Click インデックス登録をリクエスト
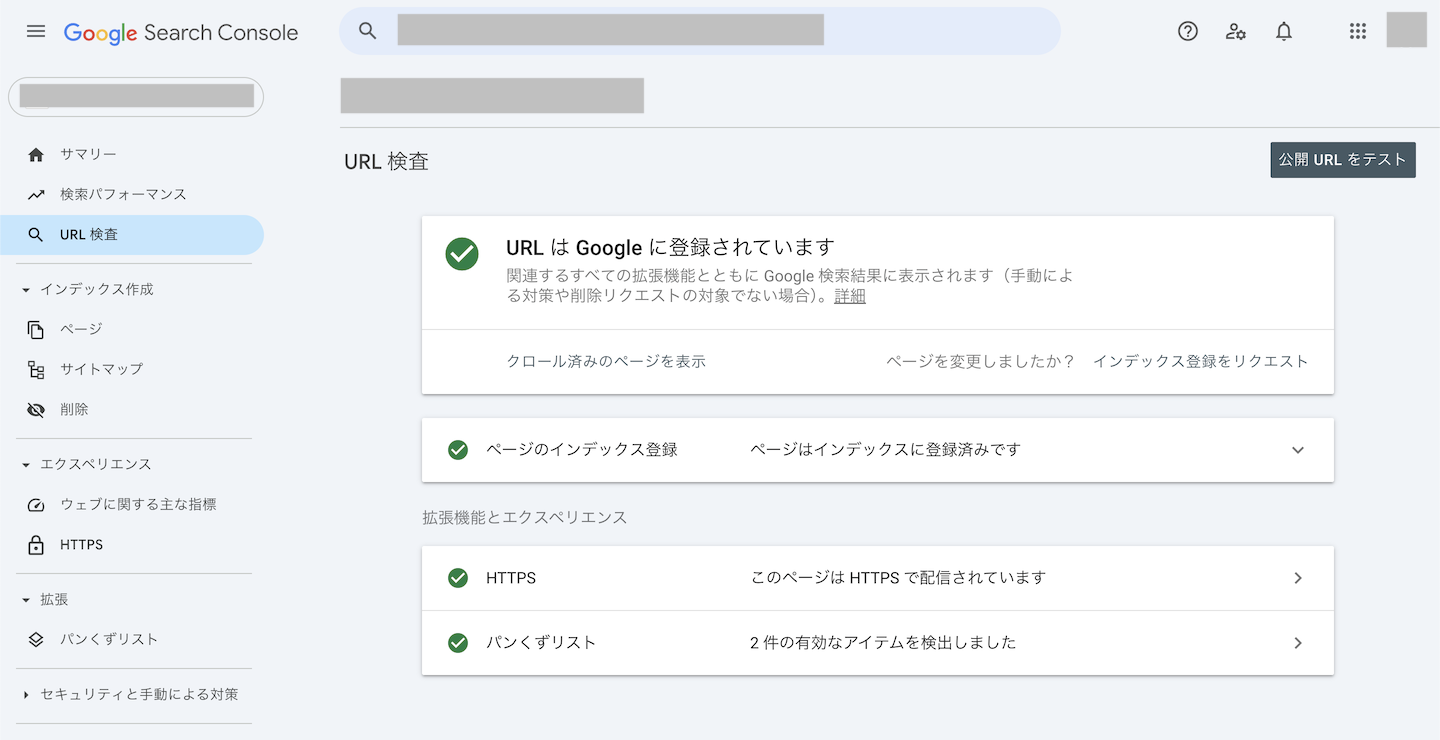Screen dimensions: 1440x740 1201,362
